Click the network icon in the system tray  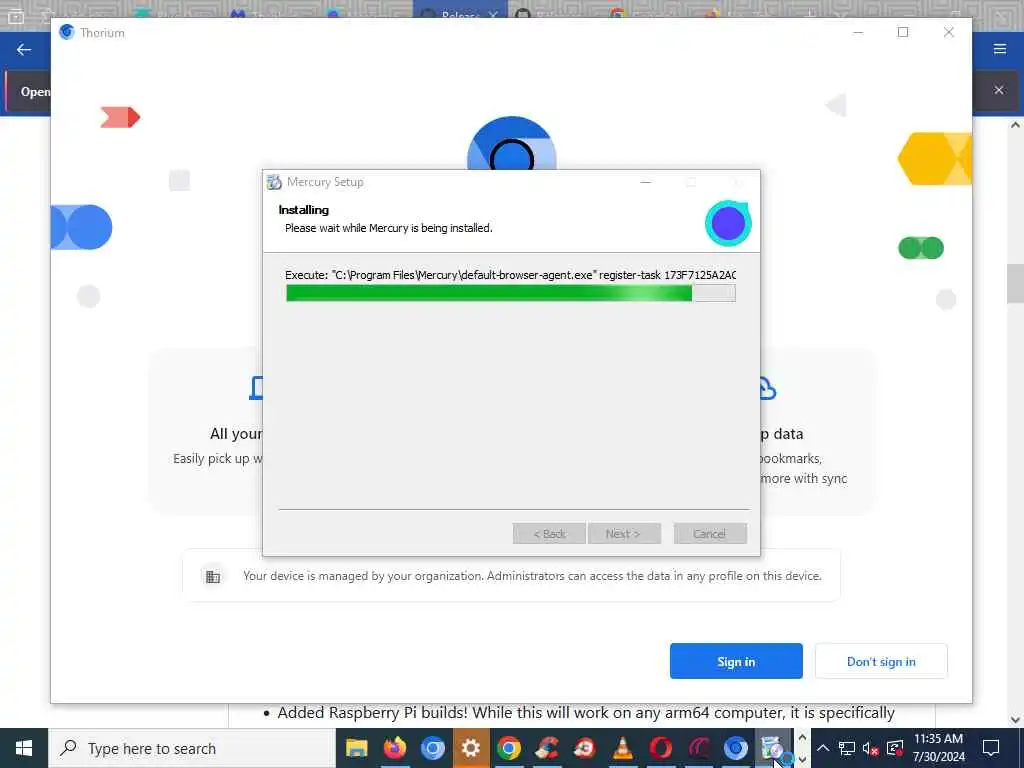[847, 748]
